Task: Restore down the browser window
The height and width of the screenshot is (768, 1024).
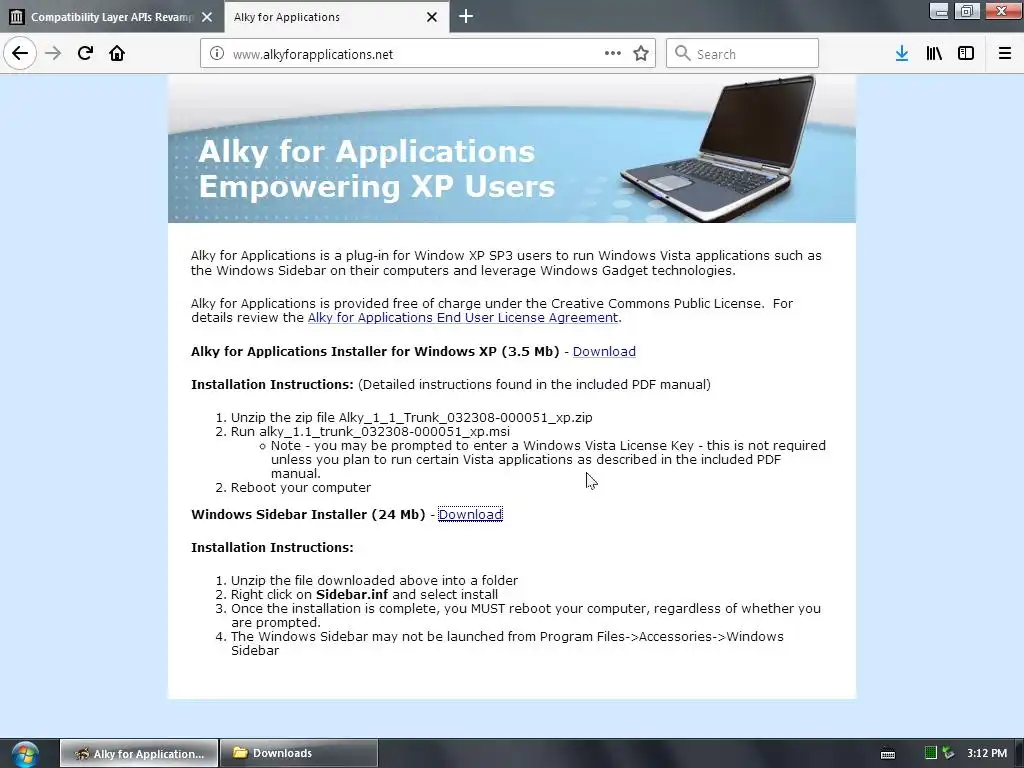Action: click(x=967, y=11)
